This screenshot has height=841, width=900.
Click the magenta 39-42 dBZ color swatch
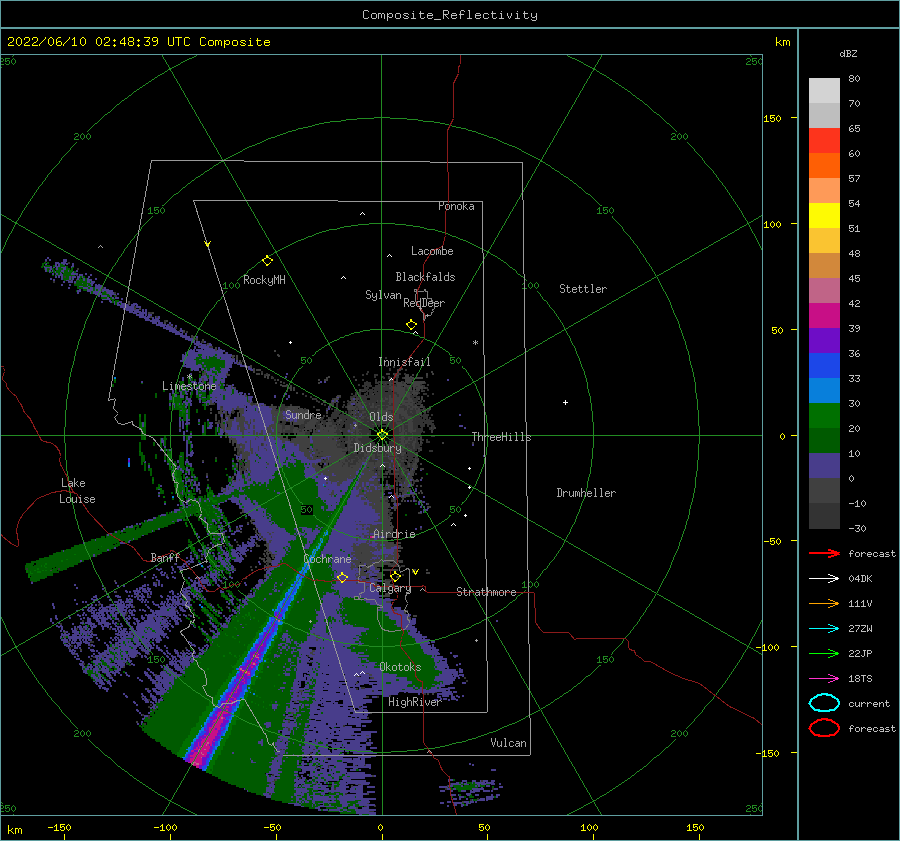pyautogui.click(x=824, y=316)
